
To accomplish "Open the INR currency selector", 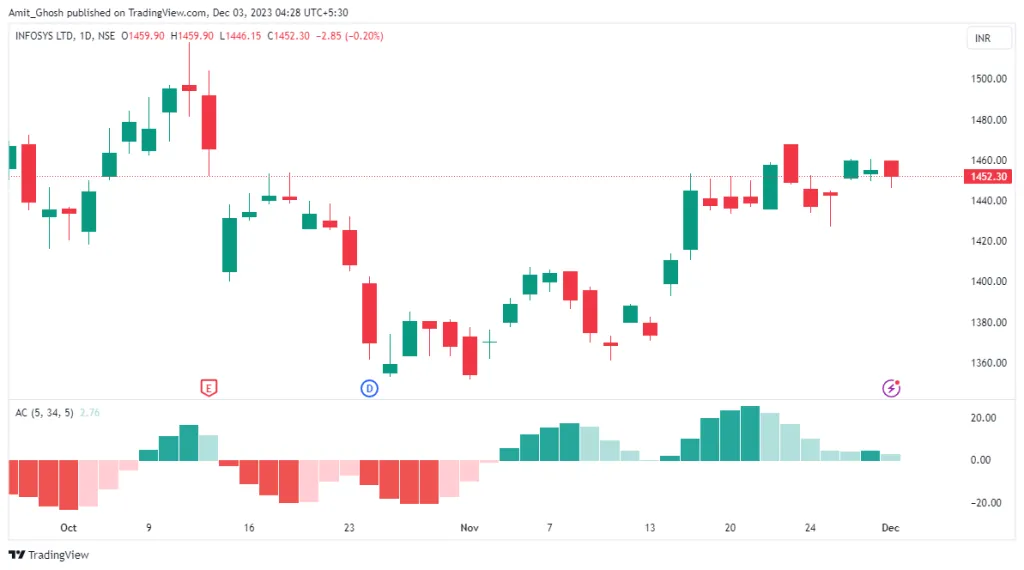I will pyautogui.click(x=982, y=38).
